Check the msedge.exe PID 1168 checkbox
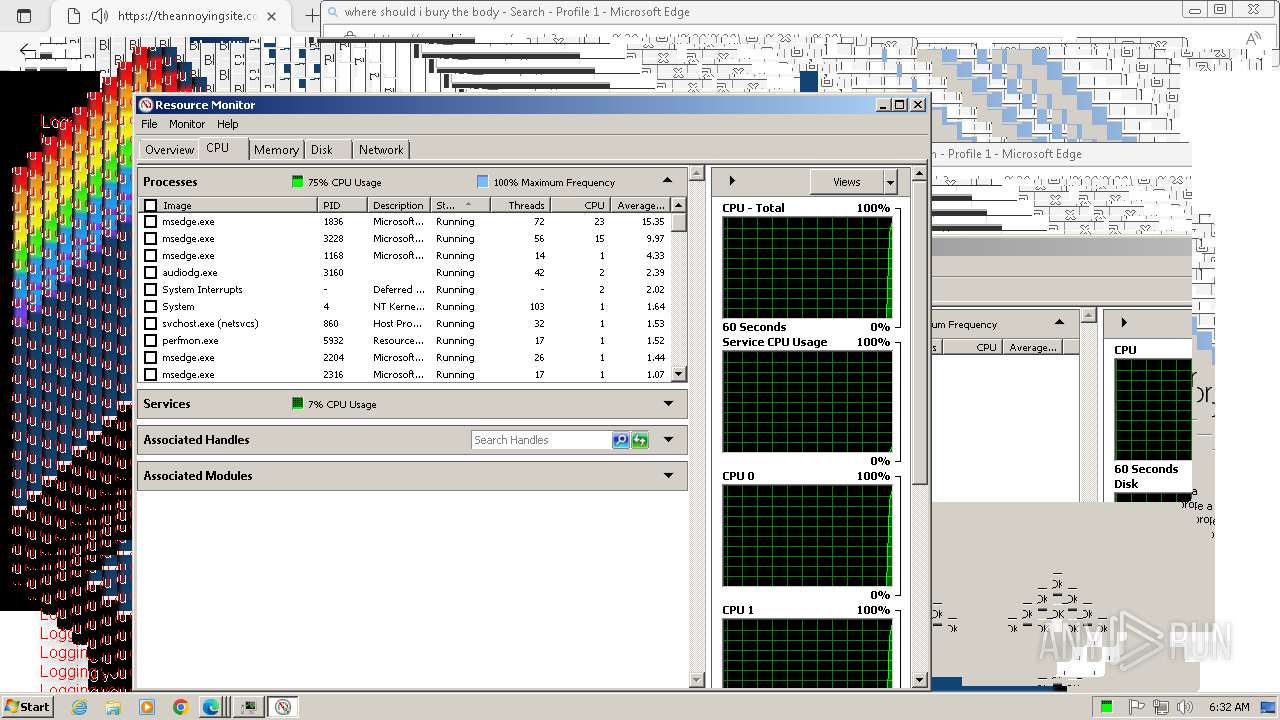 (151, 256)
